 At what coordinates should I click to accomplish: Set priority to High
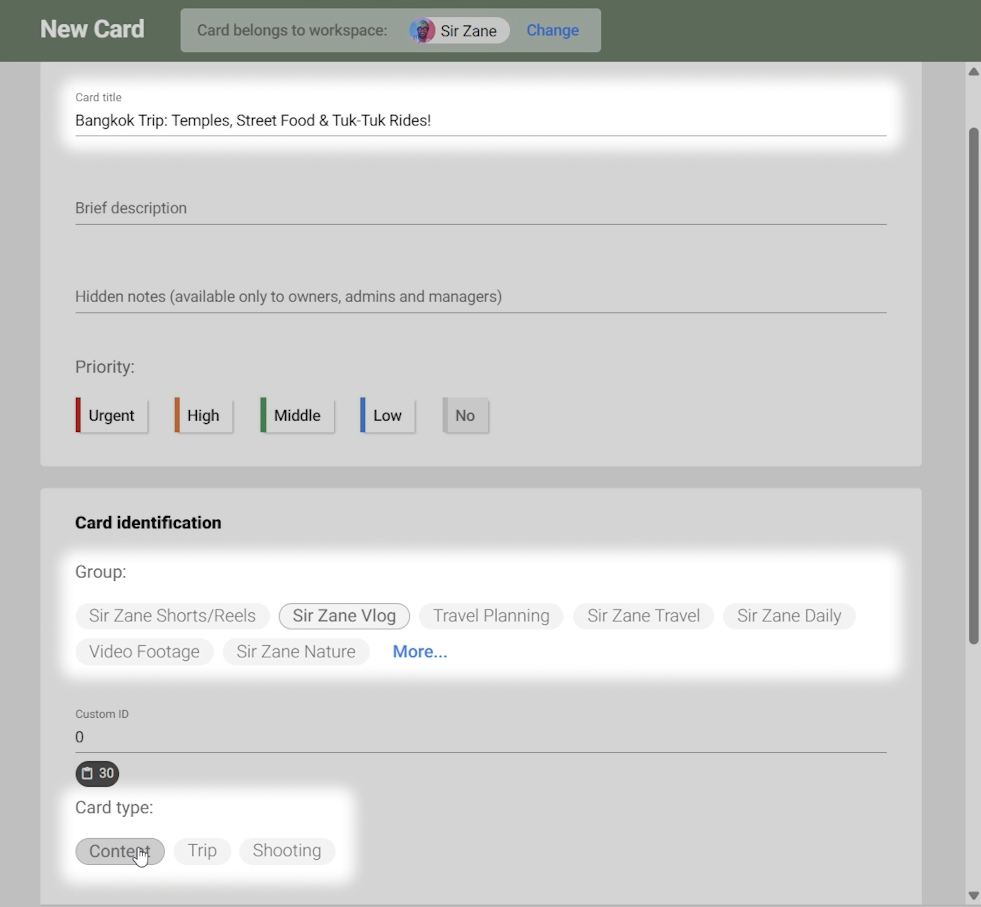click(203, 416)
